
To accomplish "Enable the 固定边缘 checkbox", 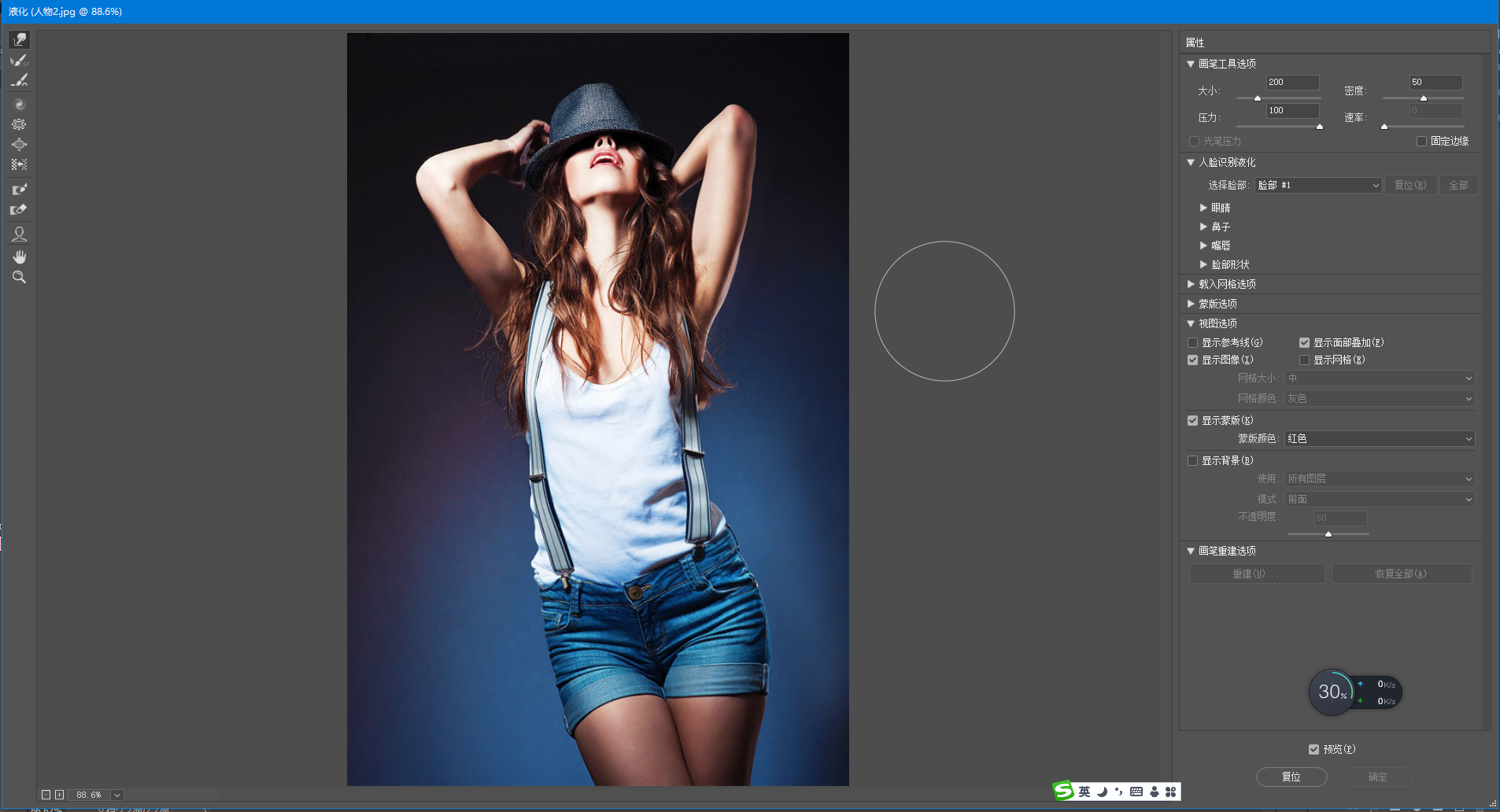I will click(x=1421, y=142).
